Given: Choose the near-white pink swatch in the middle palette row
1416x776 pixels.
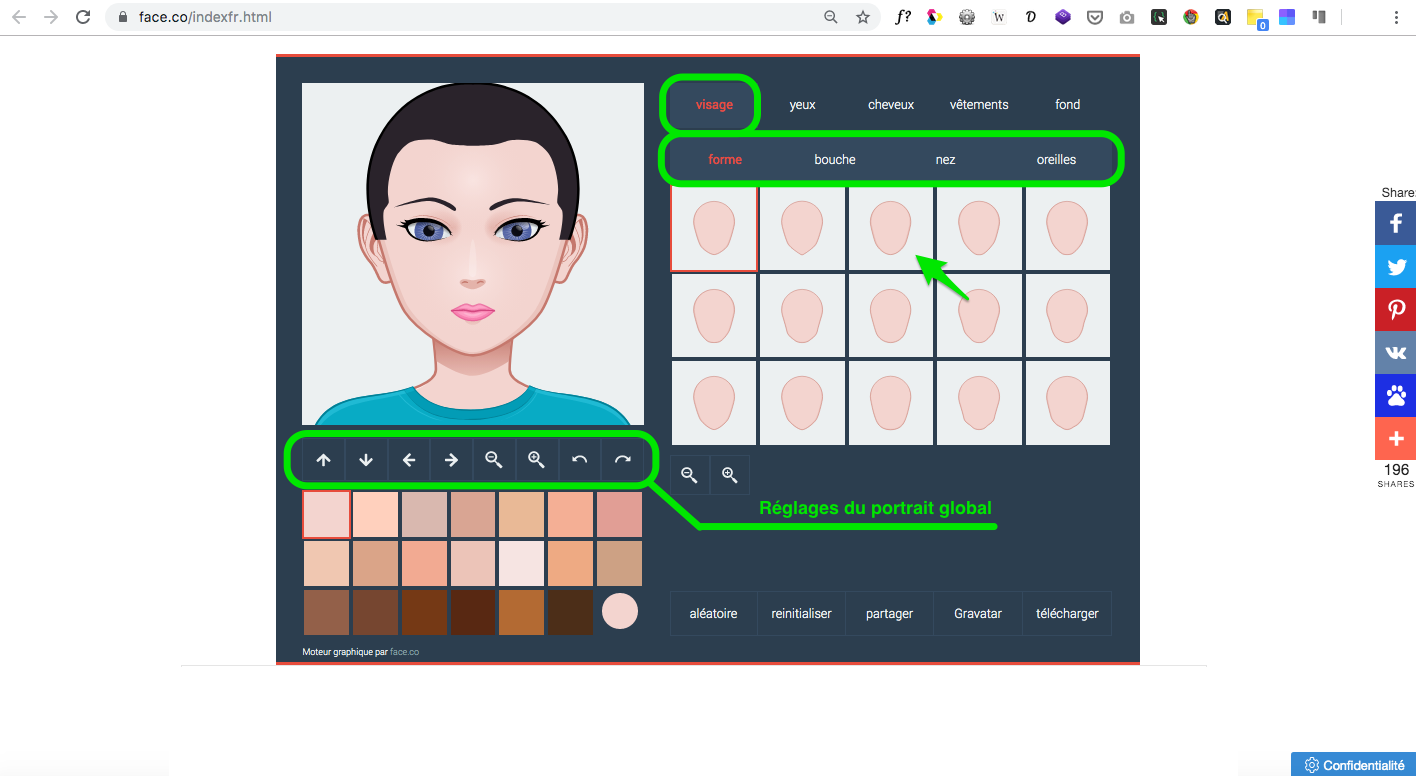Looking at the screenshot, I should [522, 563].
